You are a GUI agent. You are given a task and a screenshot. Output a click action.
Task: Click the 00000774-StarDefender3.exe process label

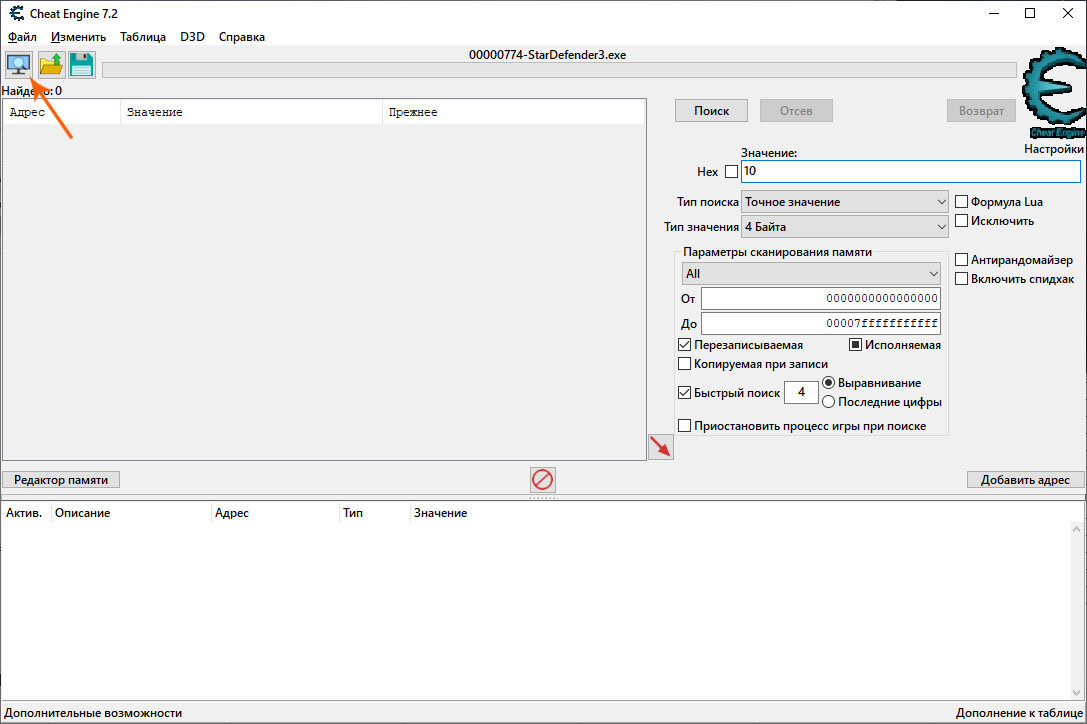548,55
